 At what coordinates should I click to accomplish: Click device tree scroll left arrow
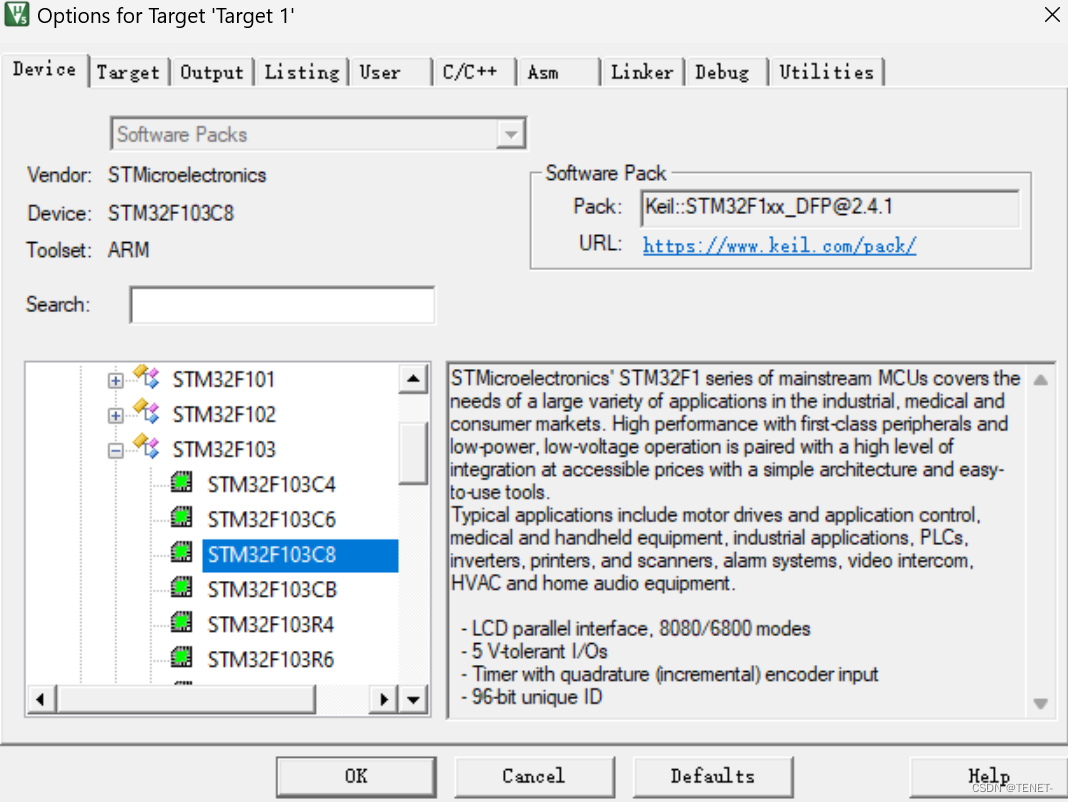point(41,699)
